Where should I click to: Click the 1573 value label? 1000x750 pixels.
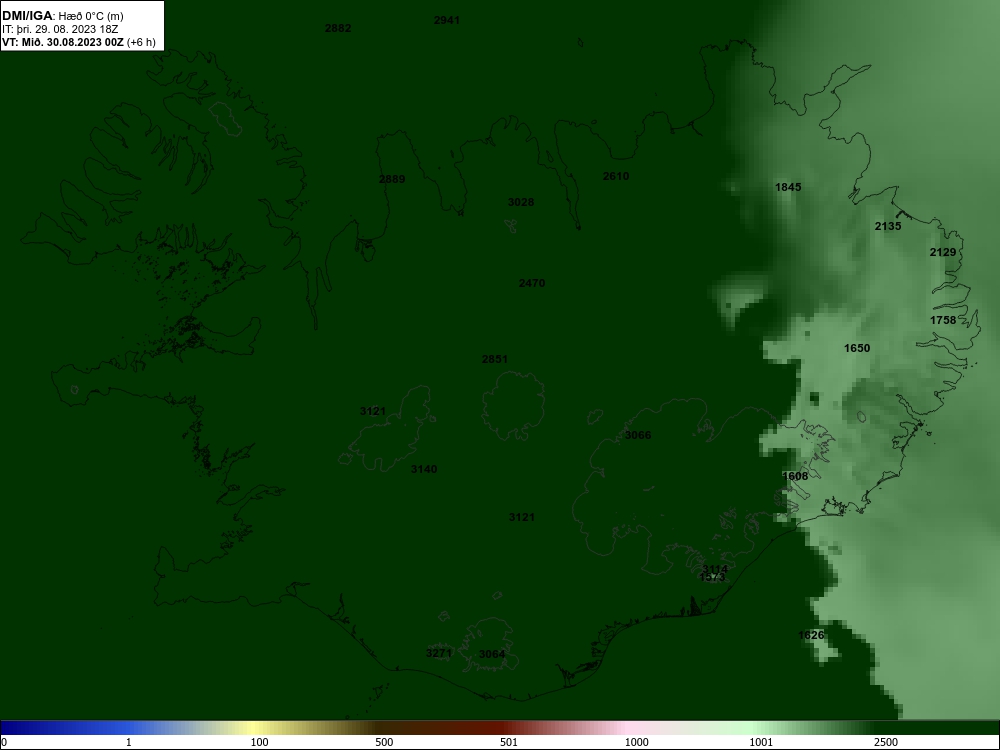[x=712, y=577]
